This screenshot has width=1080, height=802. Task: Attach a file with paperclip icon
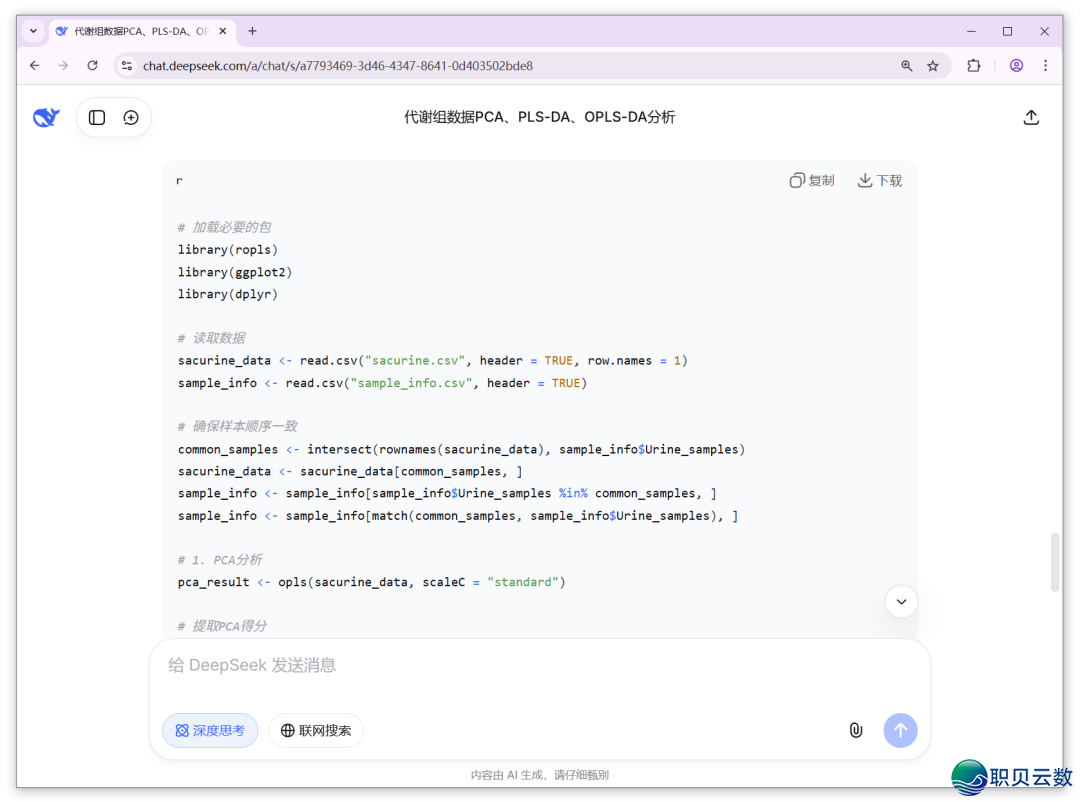pyautogui.click(x=856, y=730)
